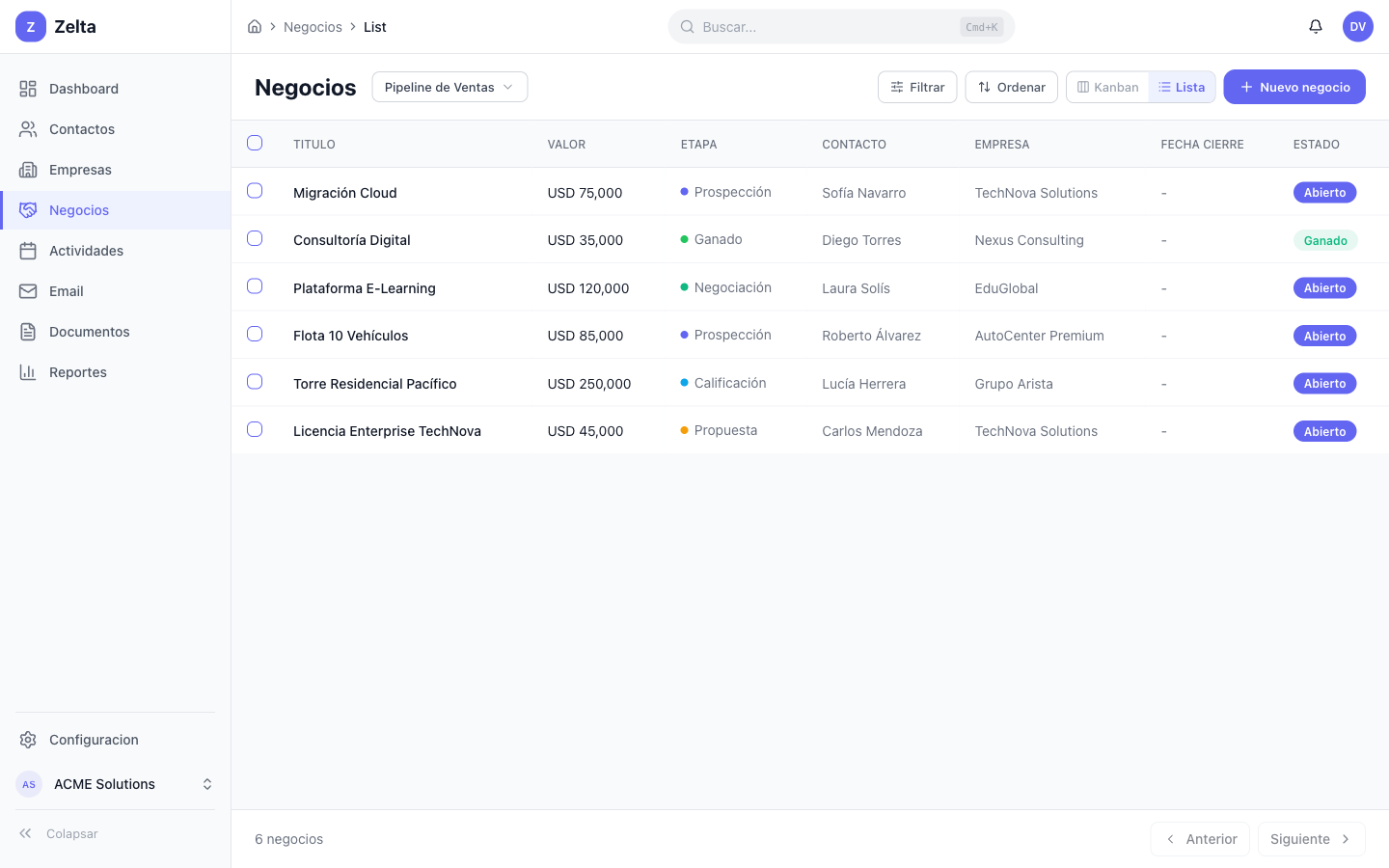
Task: Open the Pipeline de Ventas dropdown
Action: tap(449, 87)
